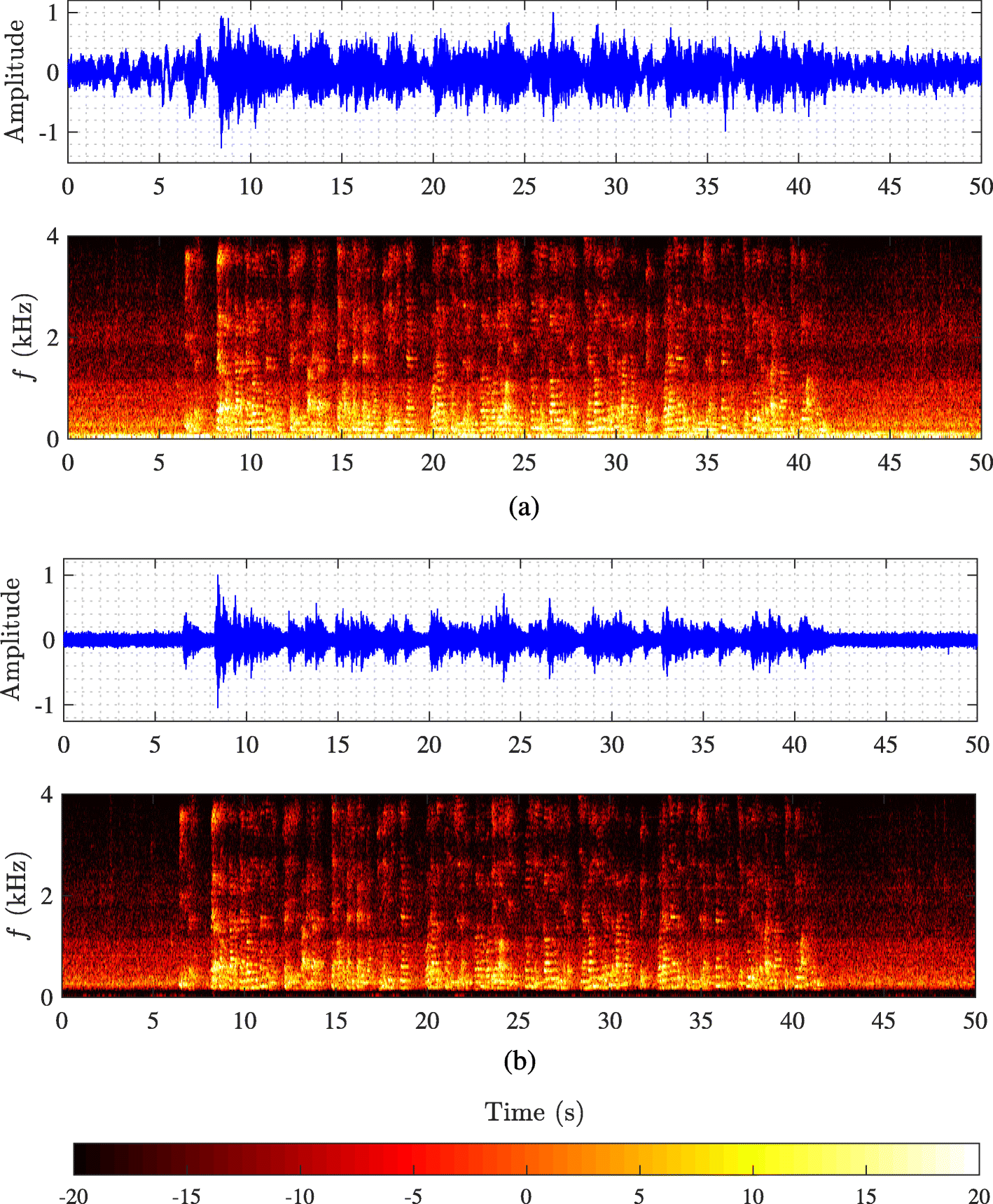This screenshot has width=993, height=1204.
Task: Click the spectrogram image in panel (b)
Action: (519, 895)
